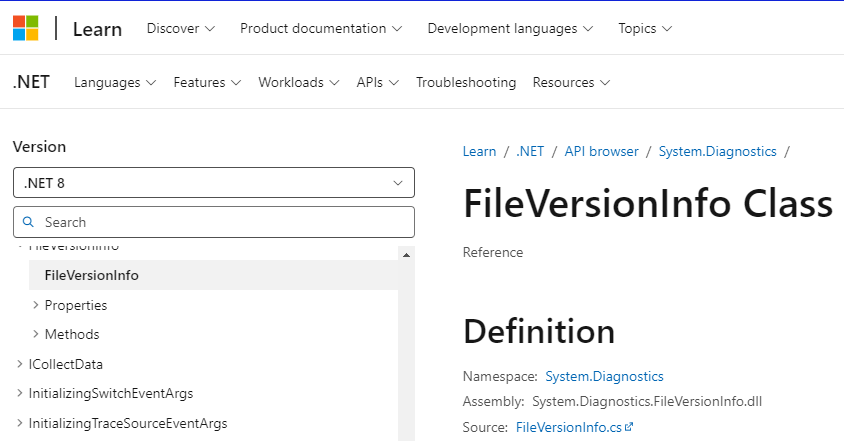Expand the Features dropdown

click(x=207, y=82)
